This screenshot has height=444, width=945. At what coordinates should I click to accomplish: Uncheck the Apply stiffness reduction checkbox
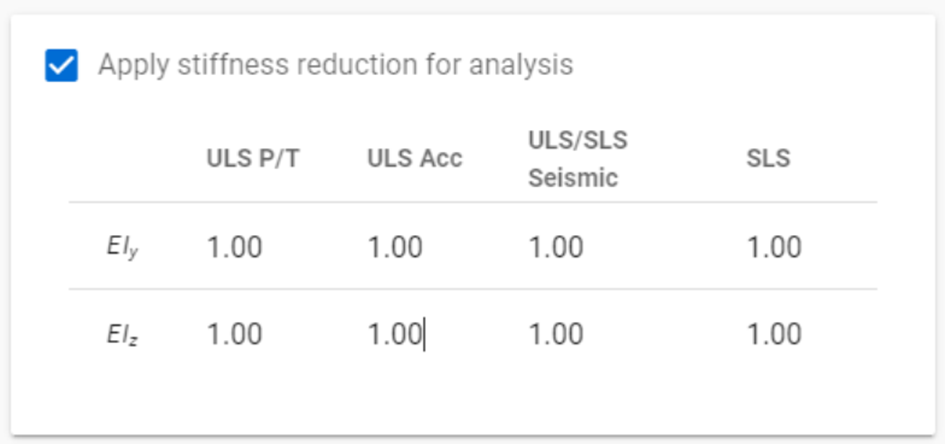point(61,65)
